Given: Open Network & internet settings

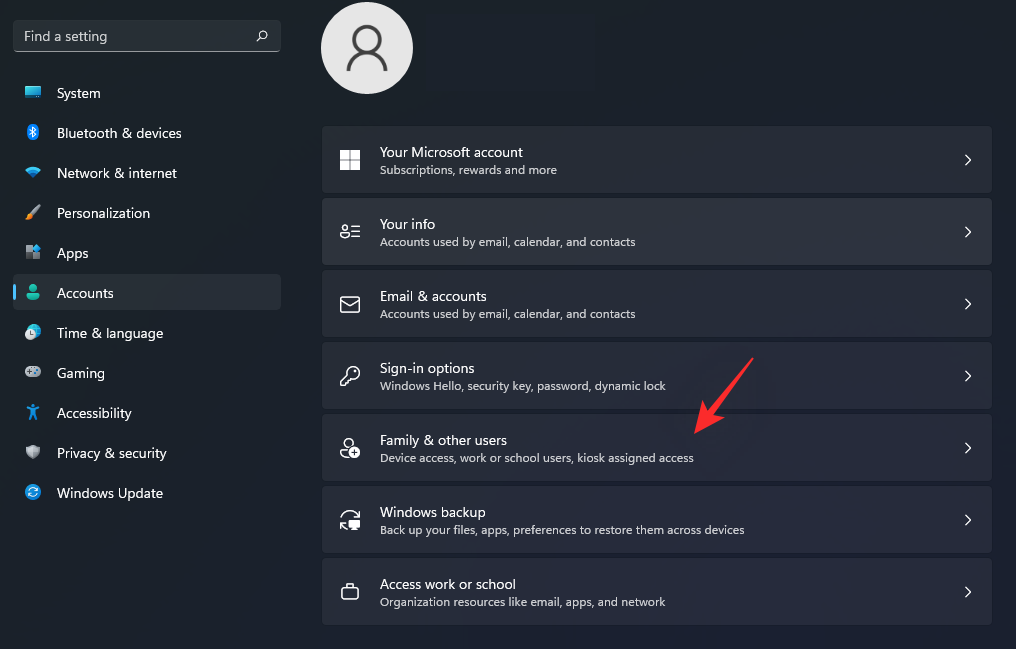Looking at the screenshot, I should (146, 173).
